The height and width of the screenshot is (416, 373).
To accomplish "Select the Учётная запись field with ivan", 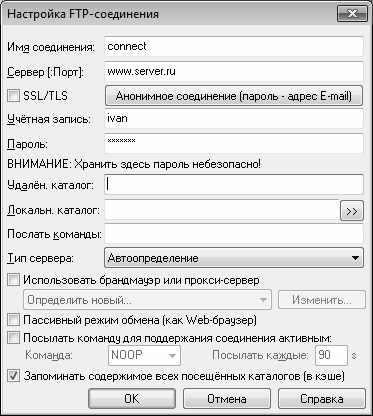I will (234, 119).
